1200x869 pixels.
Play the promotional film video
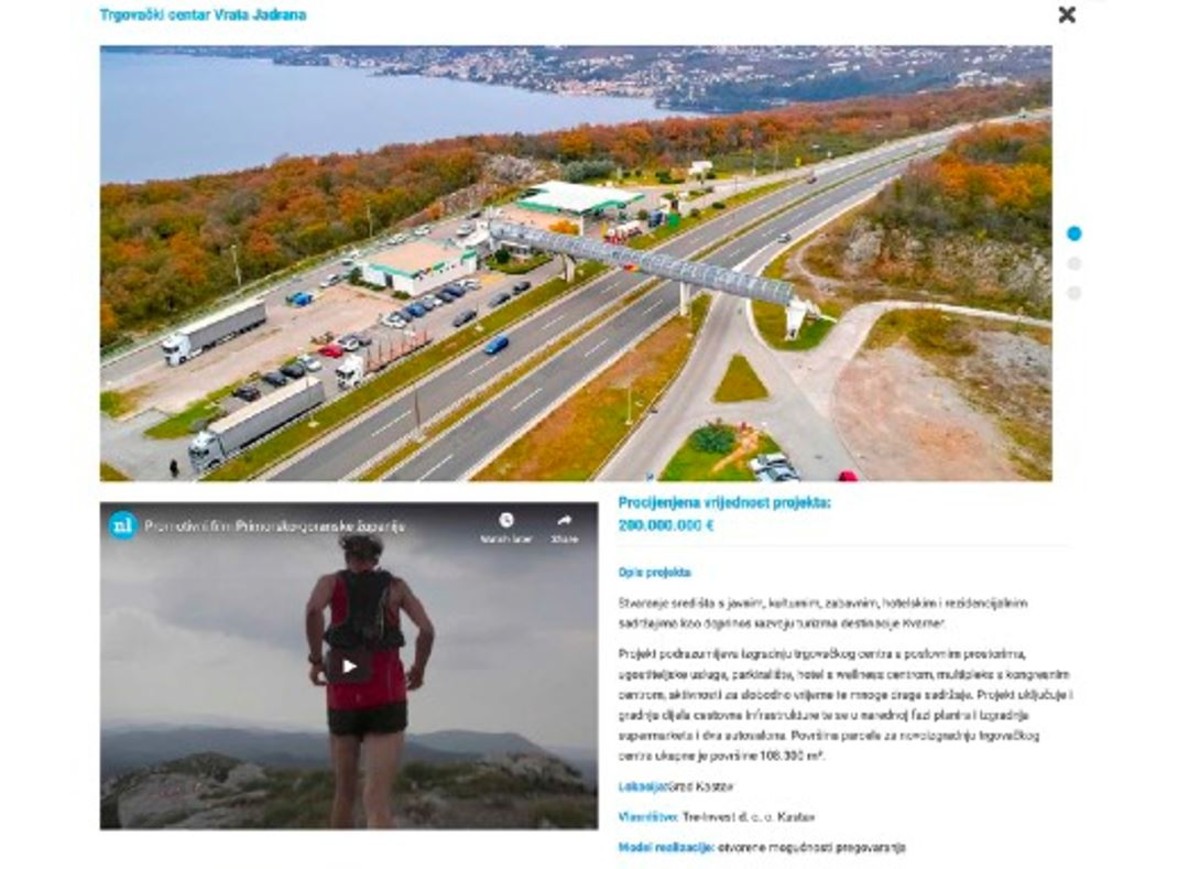[349, 665]
